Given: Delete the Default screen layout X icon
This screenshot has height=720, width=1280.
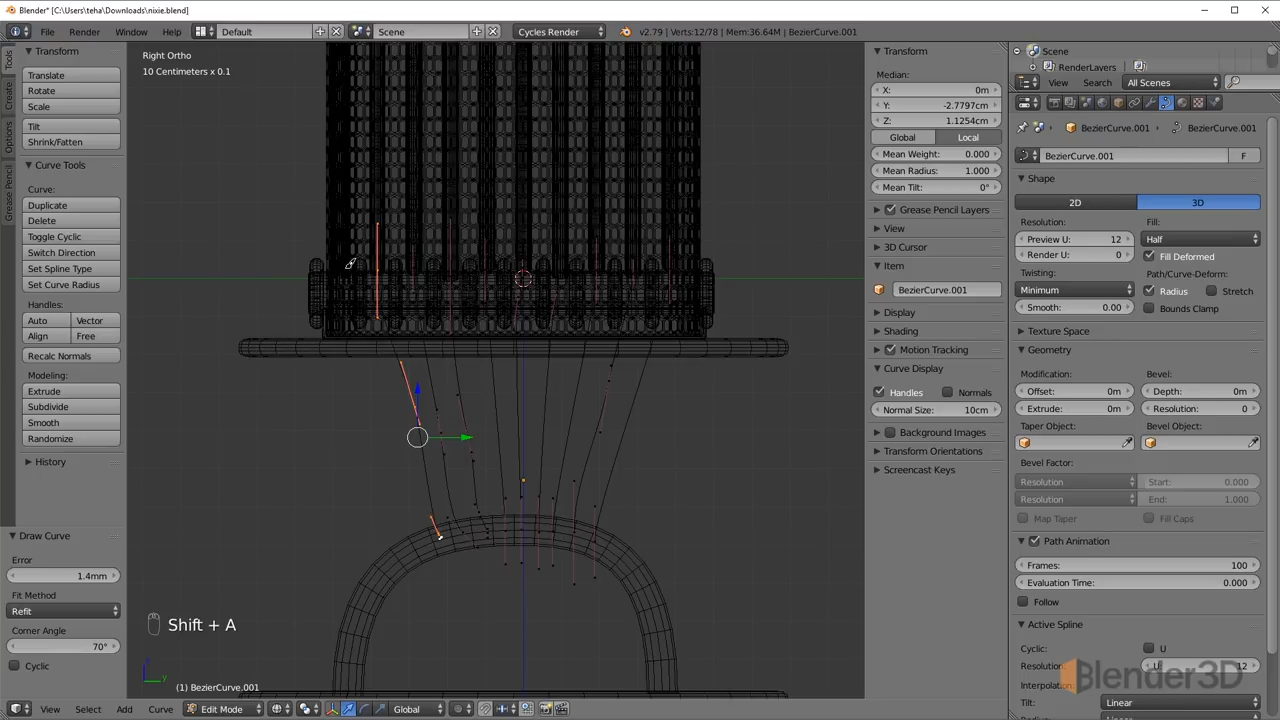Looking at the screenshot, I should (336, 32).
